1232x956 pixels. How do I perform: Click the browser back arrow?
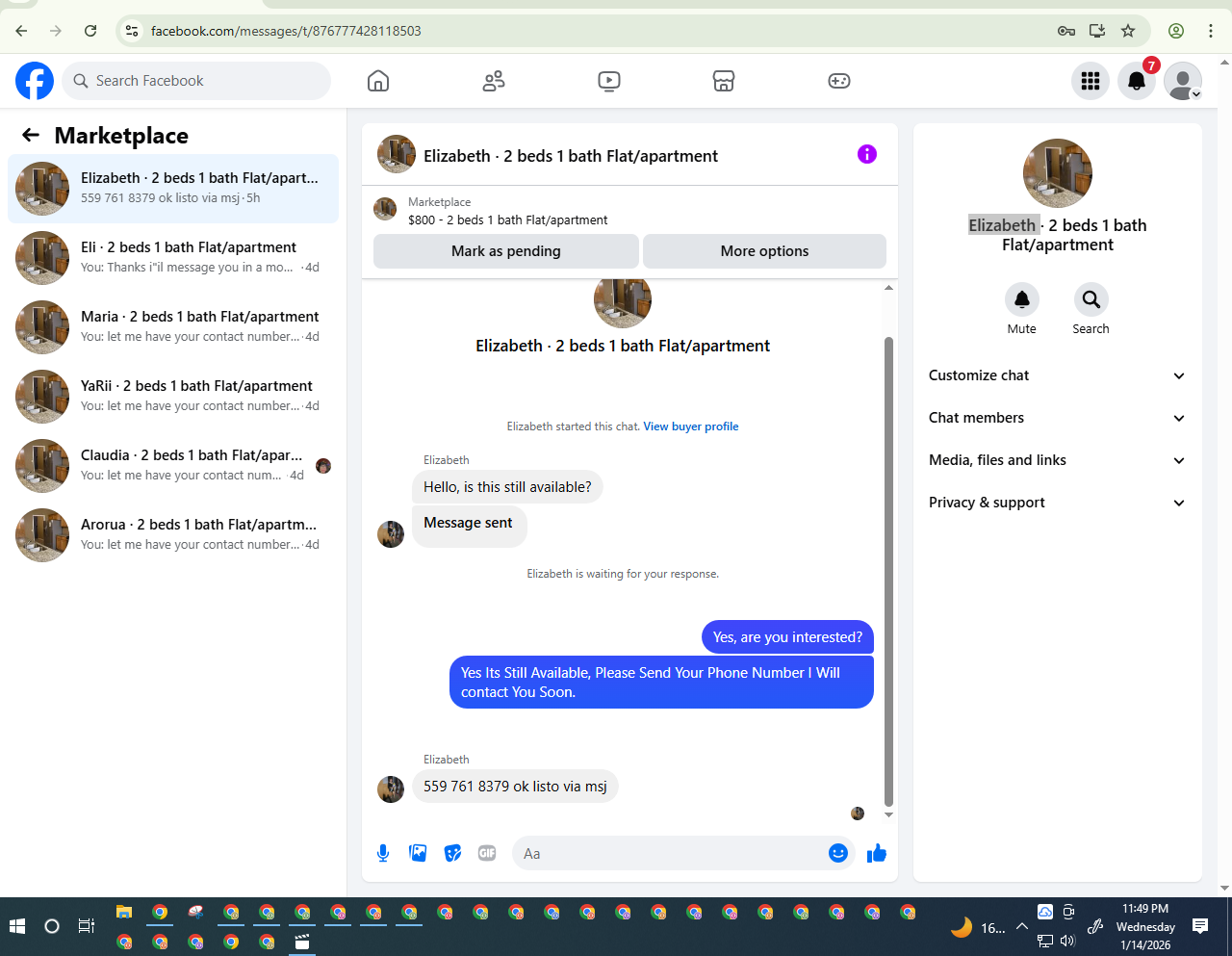21,31
